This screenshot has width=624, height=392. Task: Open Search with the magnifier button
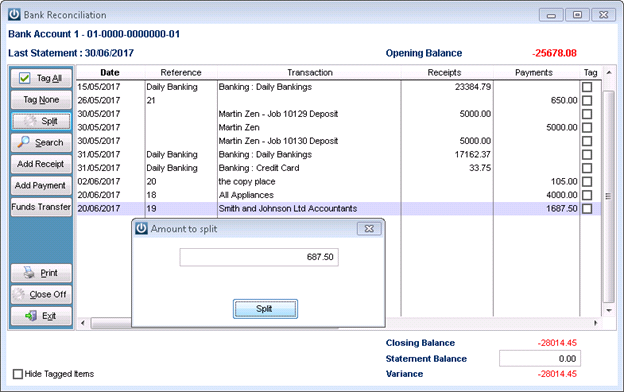click(41, 142)
